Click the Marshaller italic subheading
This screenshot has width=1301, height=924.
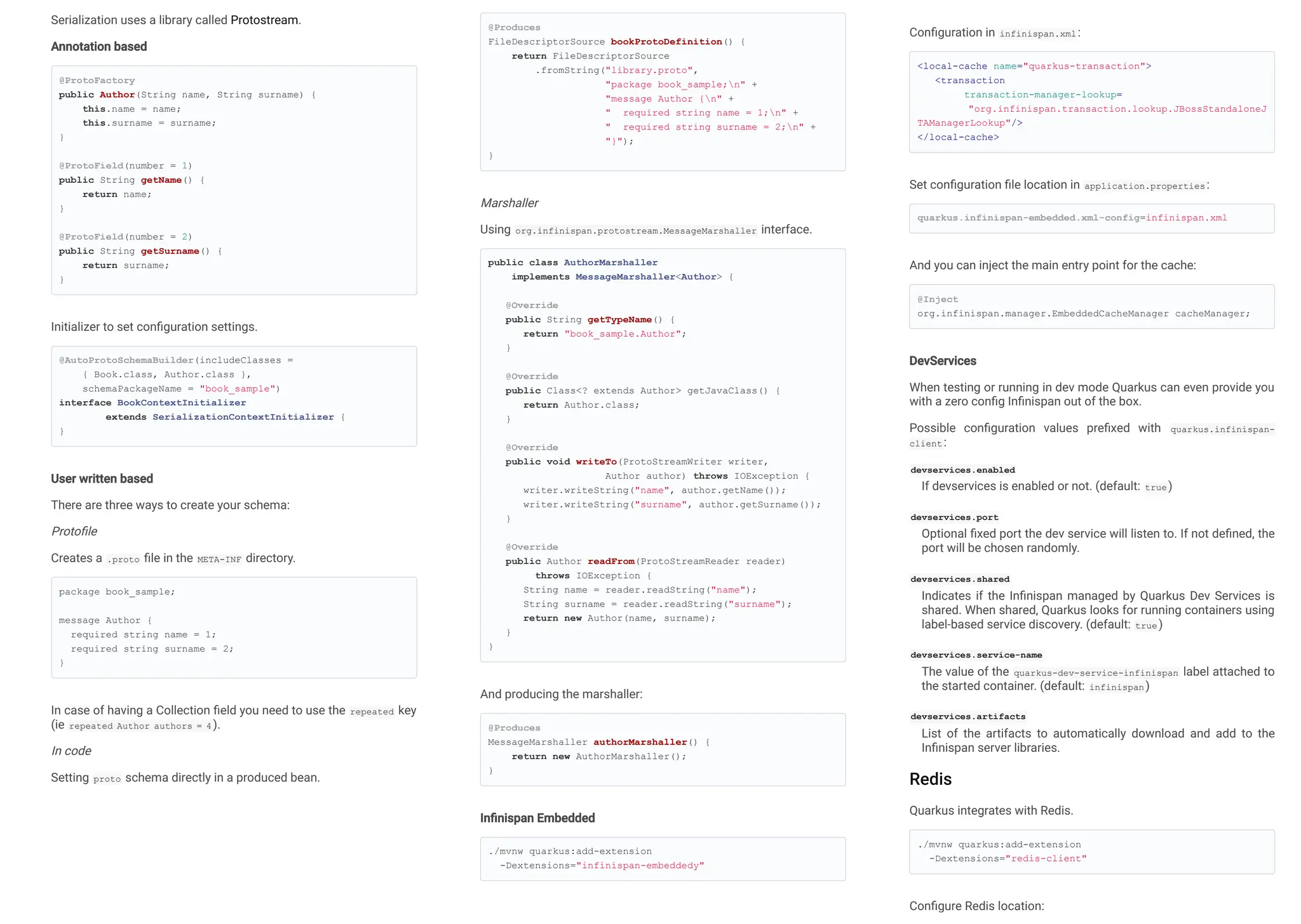coord(509,203)
